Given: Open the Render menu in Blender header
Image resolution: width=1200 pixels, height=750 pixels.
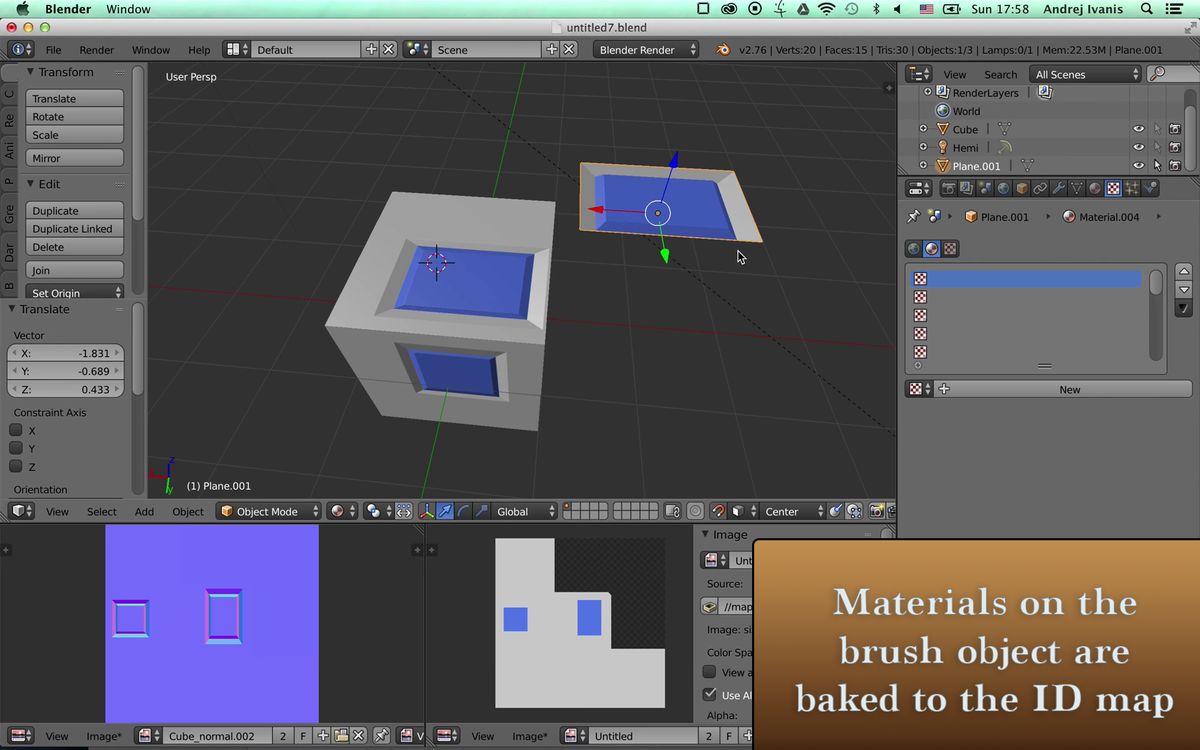Looking at the screenshot, I should click(97, 50).
